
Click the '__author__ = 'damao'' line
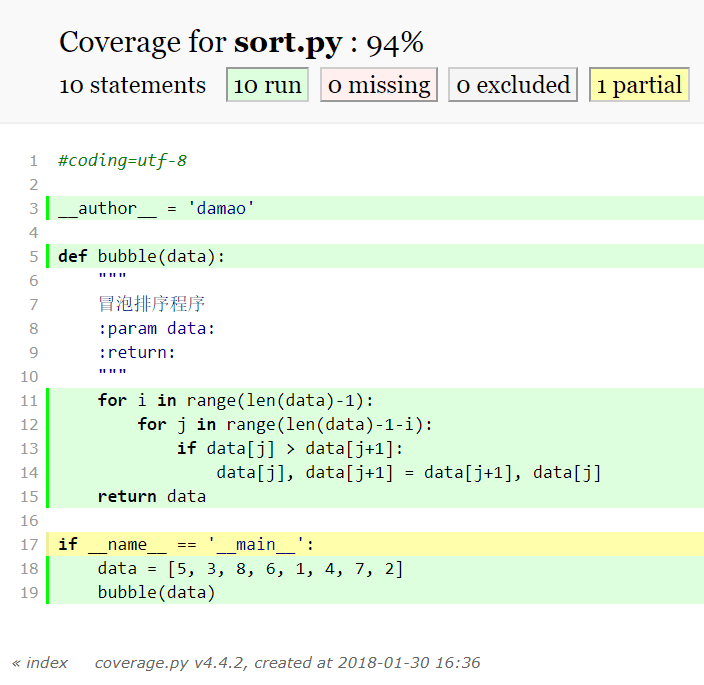tap(156, 208)
